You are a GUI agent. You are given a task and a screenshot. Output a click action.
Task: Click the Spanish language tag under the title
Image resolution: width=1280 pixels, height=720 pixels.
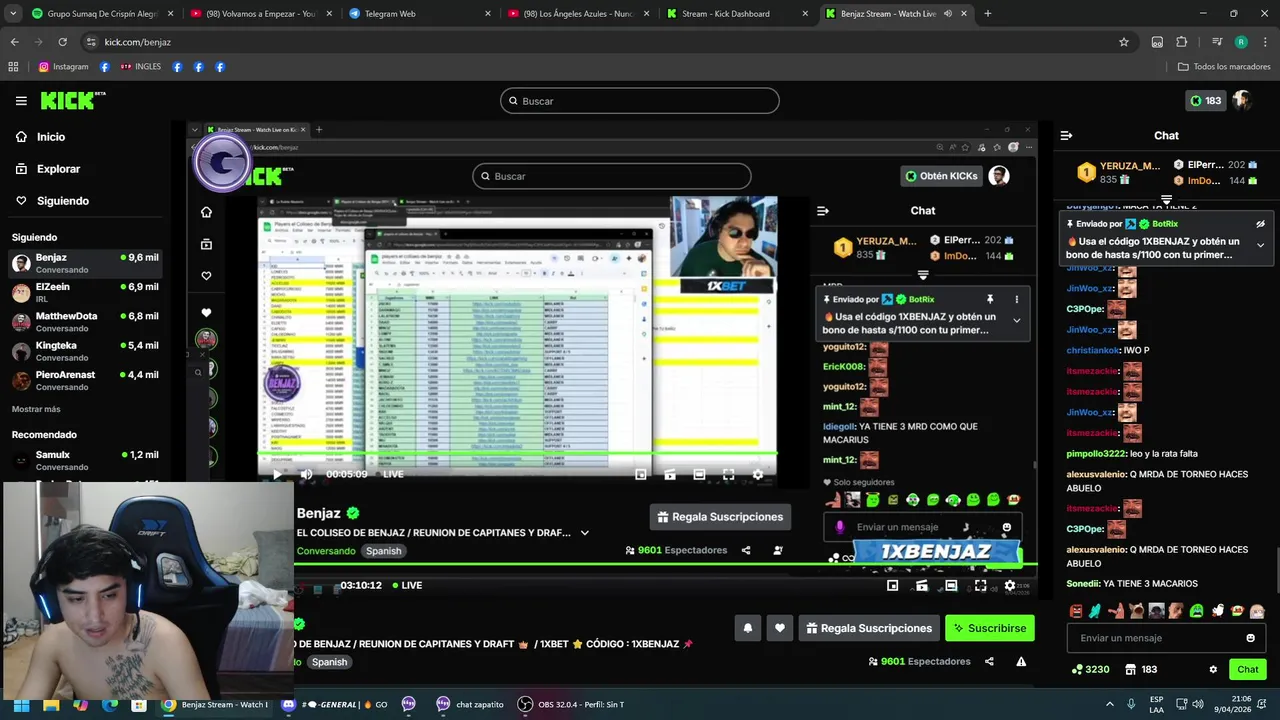pos(383,551)
